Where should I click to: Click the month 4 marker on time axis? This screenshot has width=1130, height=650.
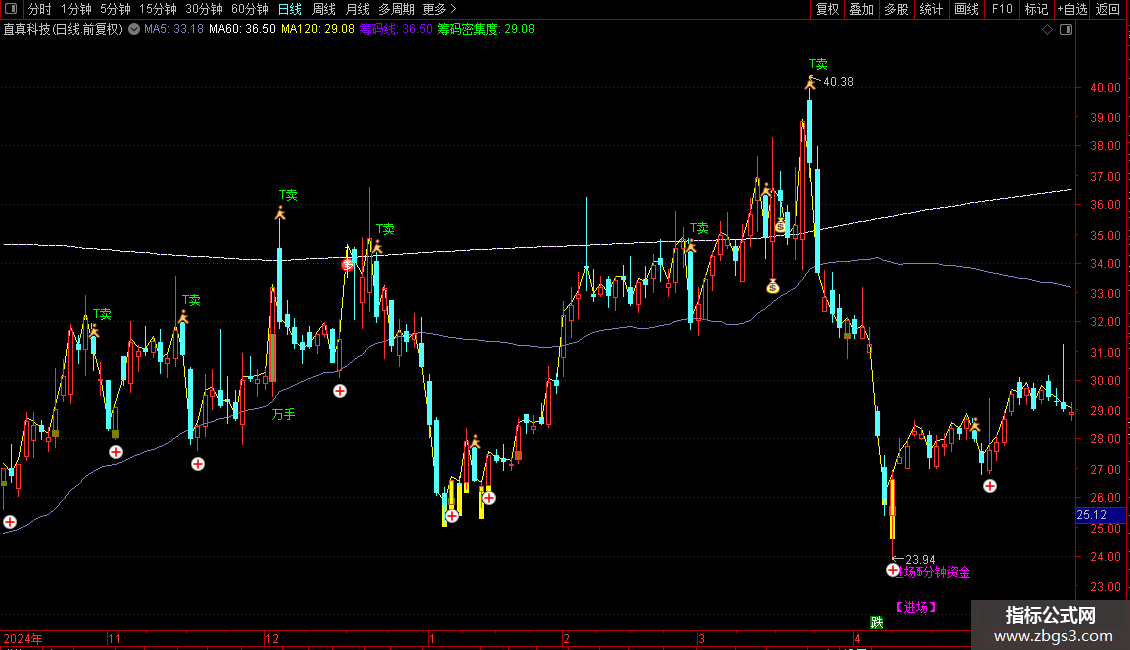click(857, 638)
